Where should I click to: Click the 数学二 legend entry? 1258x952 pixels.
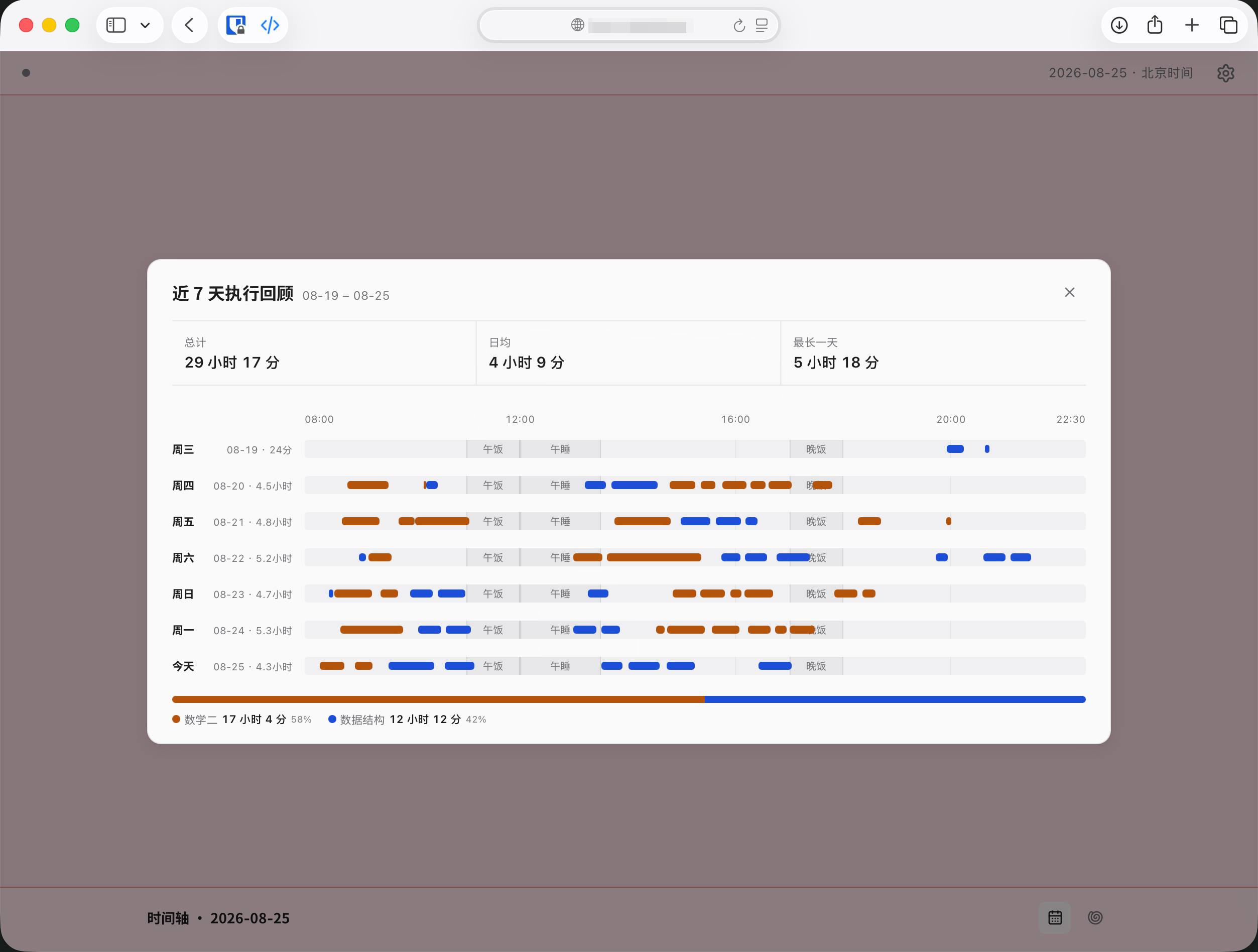(x=241, y=720)
